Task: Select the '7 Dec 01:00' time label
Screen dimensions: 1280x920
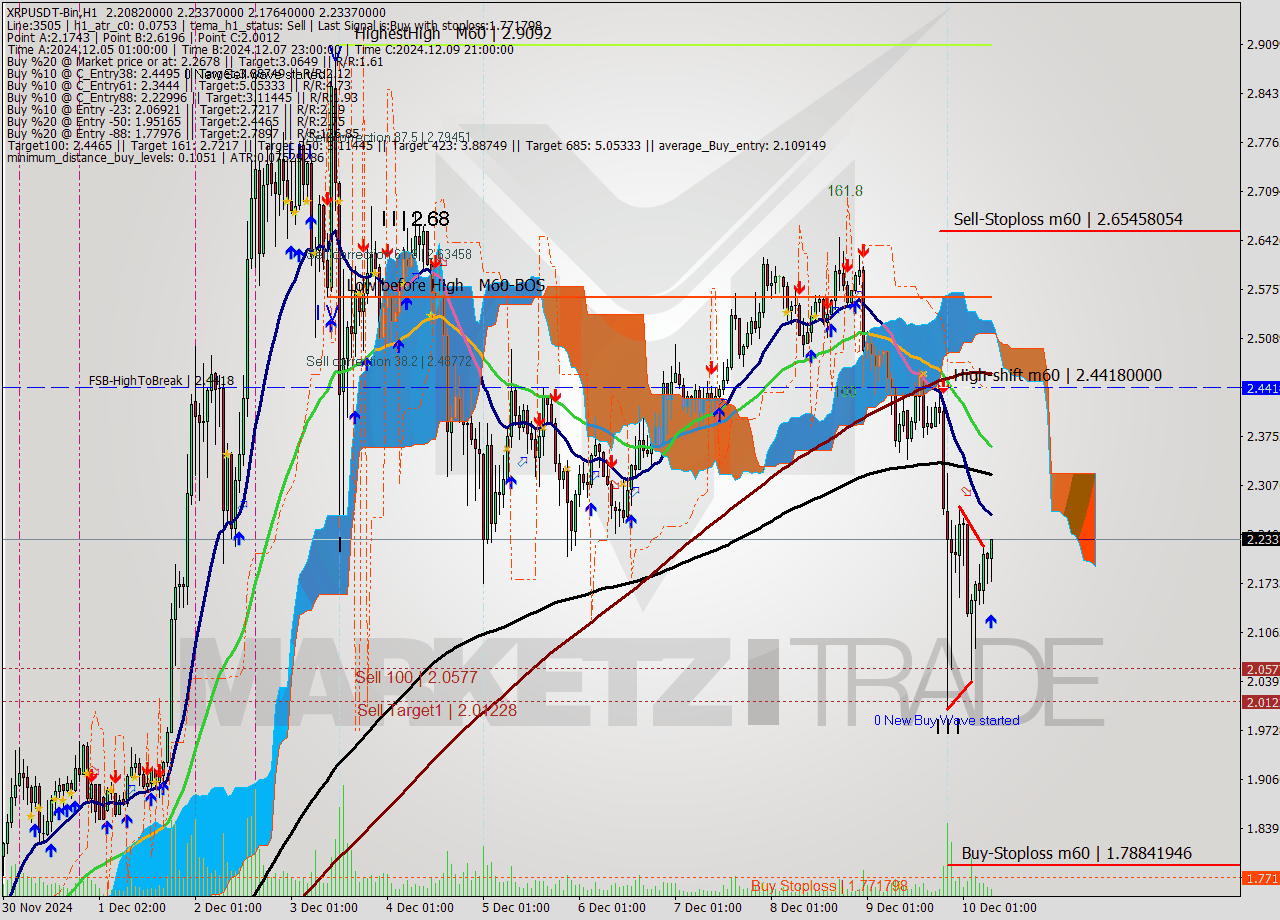Action: (x=708, y=908)
